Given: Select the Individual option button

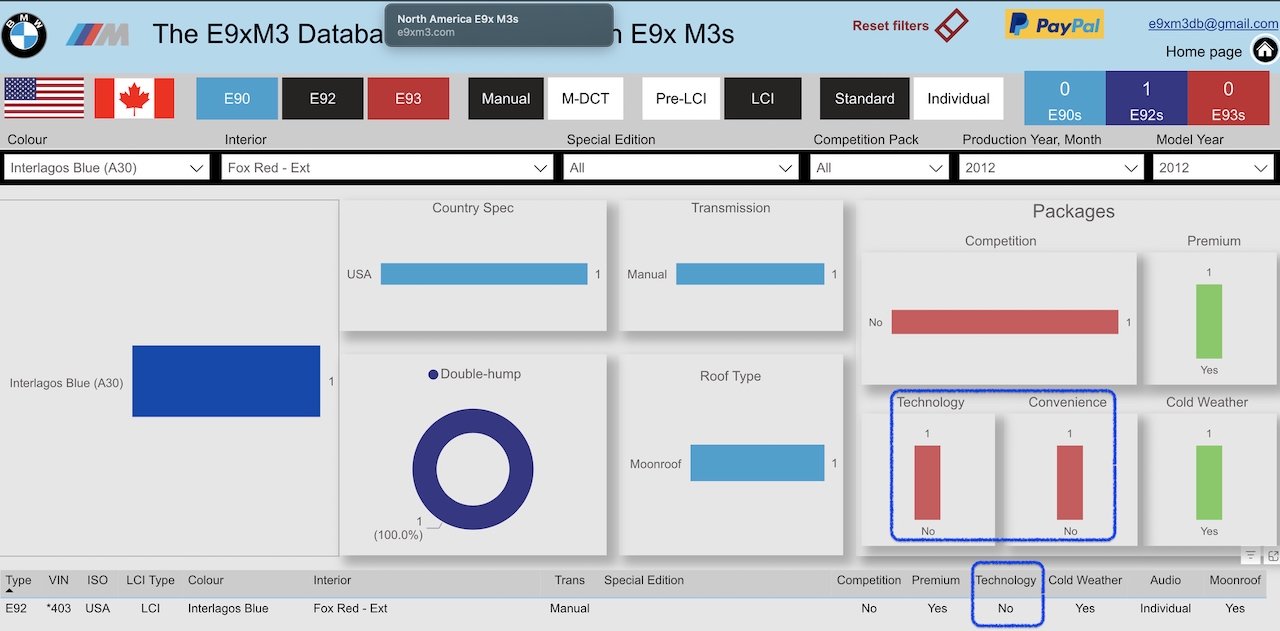Looking at the screenshot, I should click(958, 98).
